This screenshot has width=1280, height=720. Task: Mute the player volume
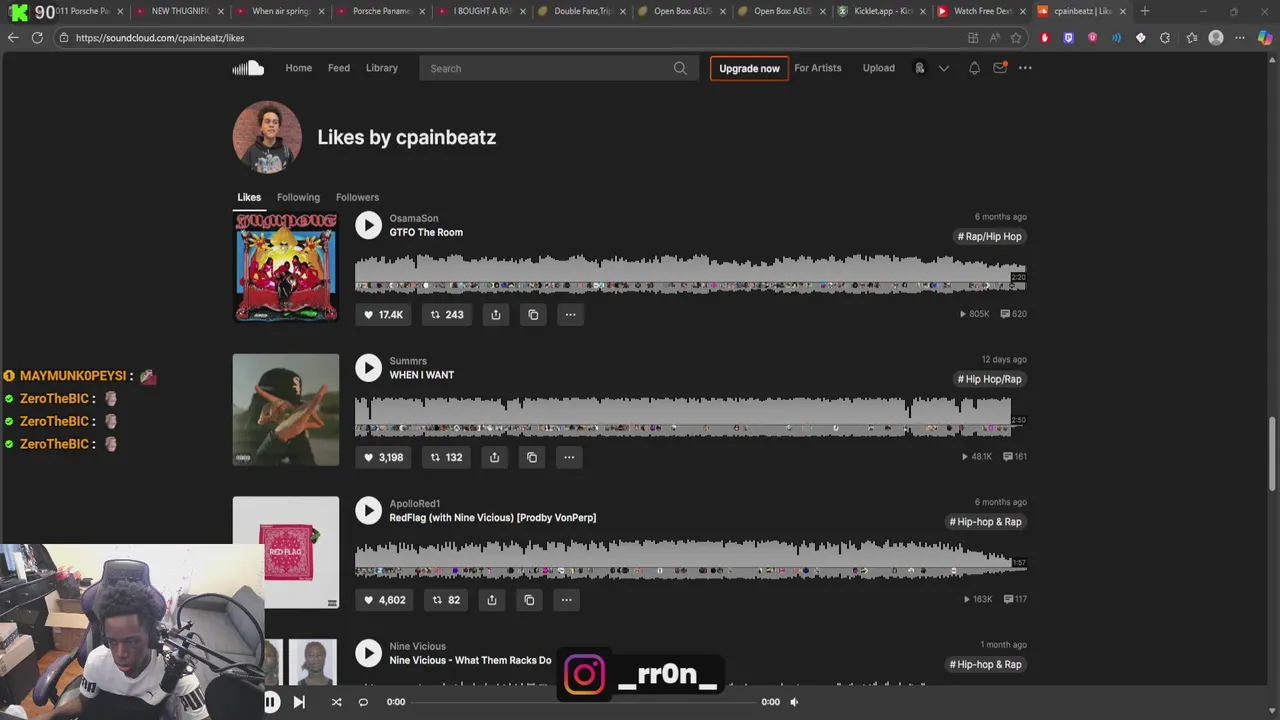(x=794, y=702)
